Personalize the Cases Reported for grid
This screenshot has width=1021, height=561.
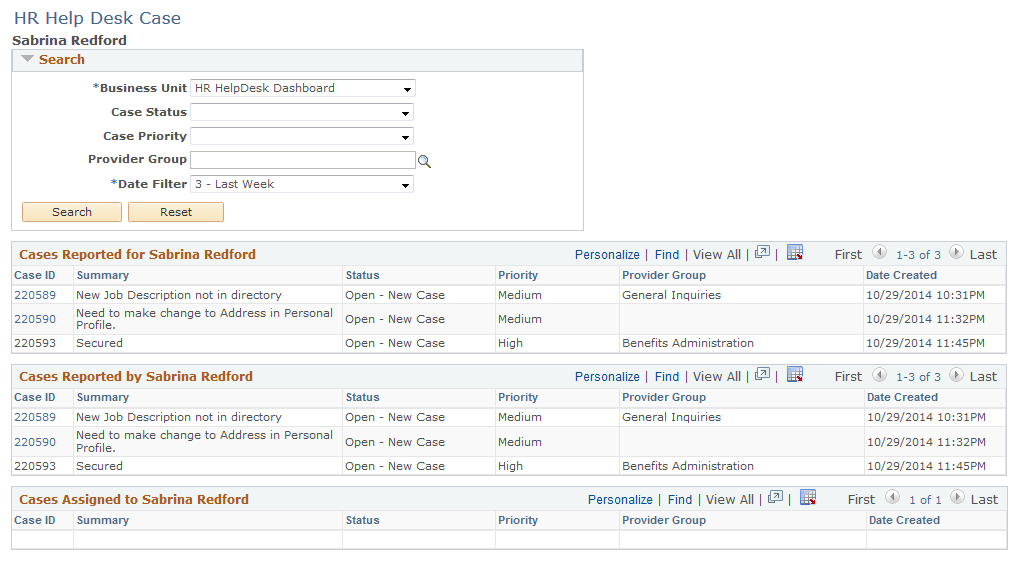tap(607, 254)
